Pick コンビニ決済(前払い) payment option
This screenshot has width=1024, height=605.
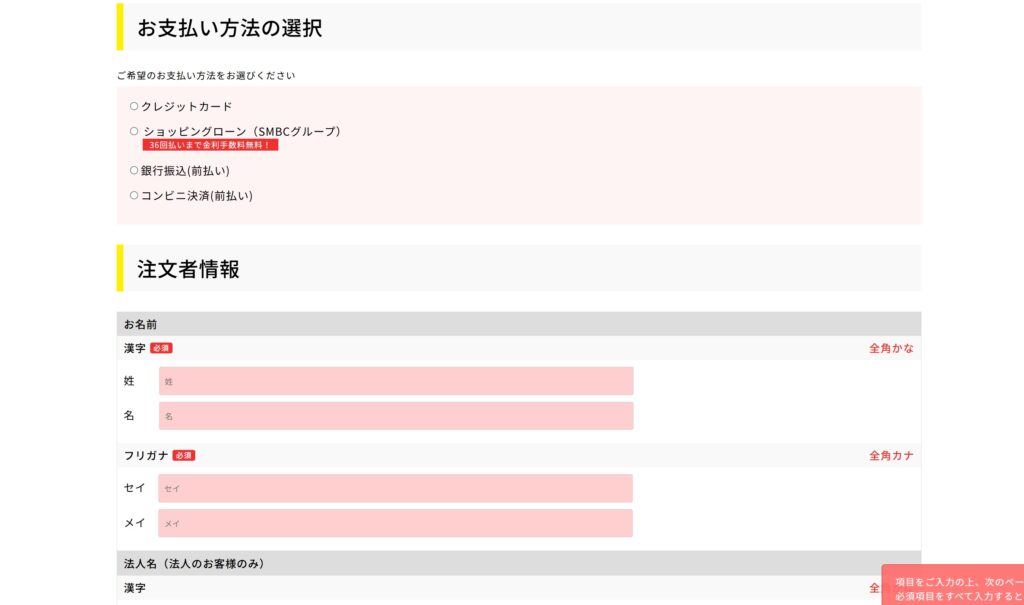(x=133, y=196)
